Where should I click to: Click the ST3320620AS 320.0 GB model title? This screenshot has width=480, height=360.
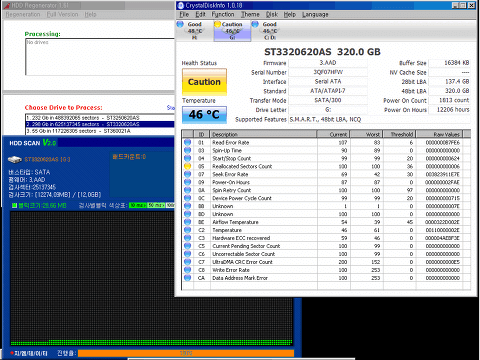click(x=322, y=52)
